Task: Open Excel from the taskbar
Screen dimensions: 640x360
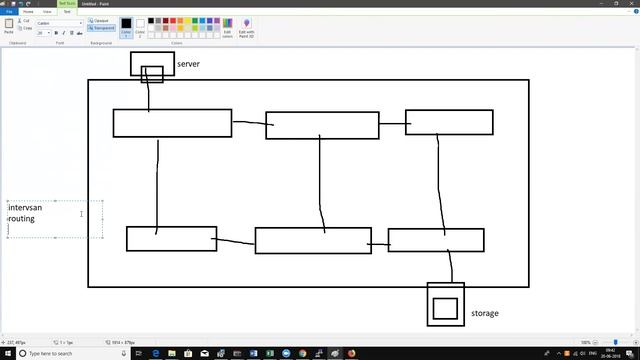Action: [270, 353]
